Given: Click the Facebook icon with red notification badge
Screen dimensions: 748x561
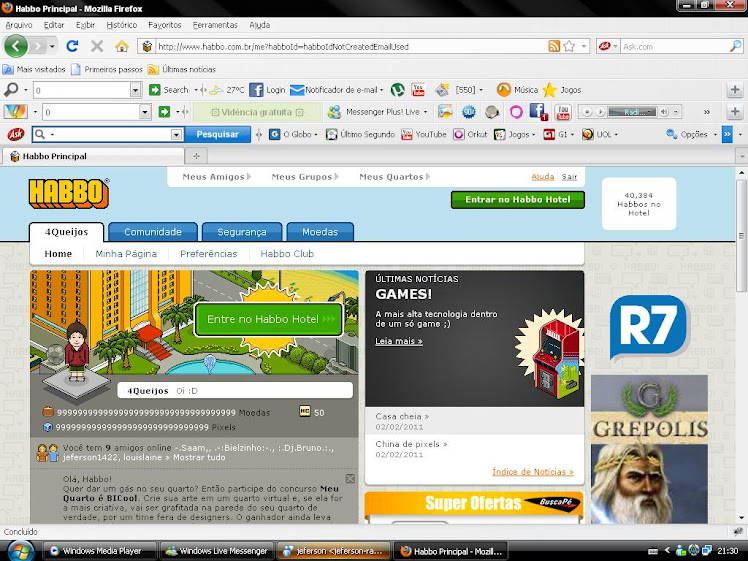Looking at the screenshot, I should pos(539,112).
